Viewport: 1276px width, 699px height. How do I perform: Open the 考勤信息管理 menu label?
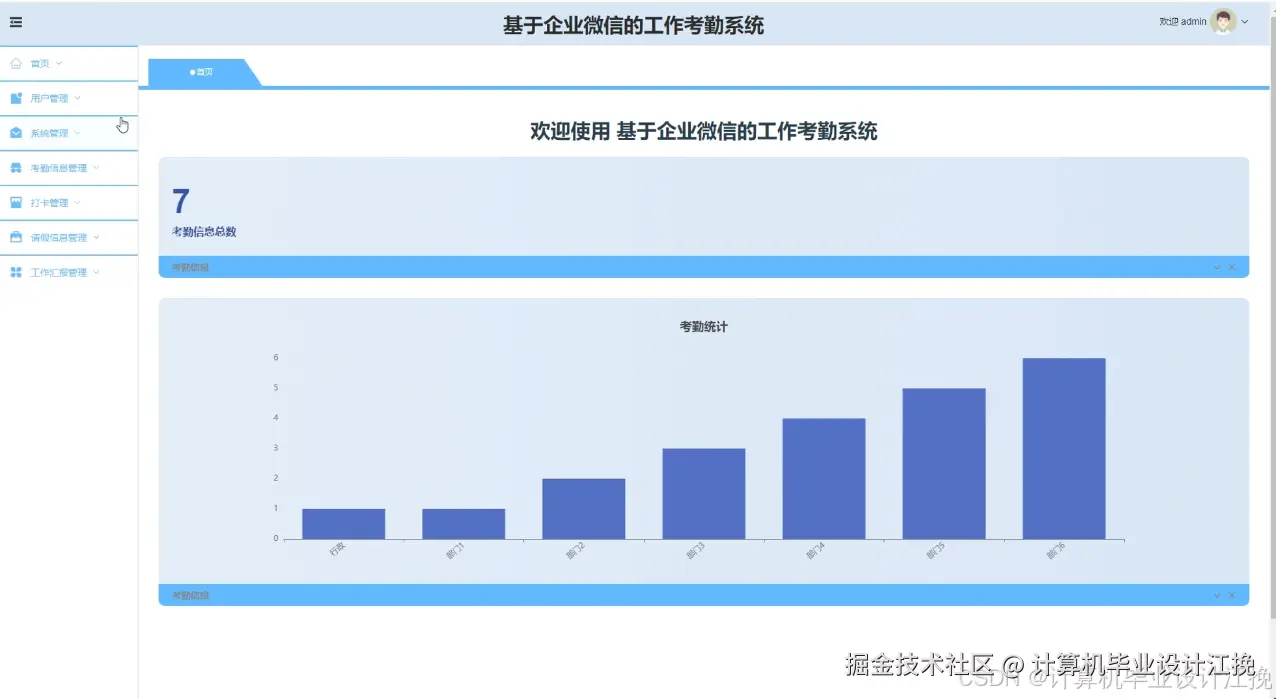tap(59, 168)
